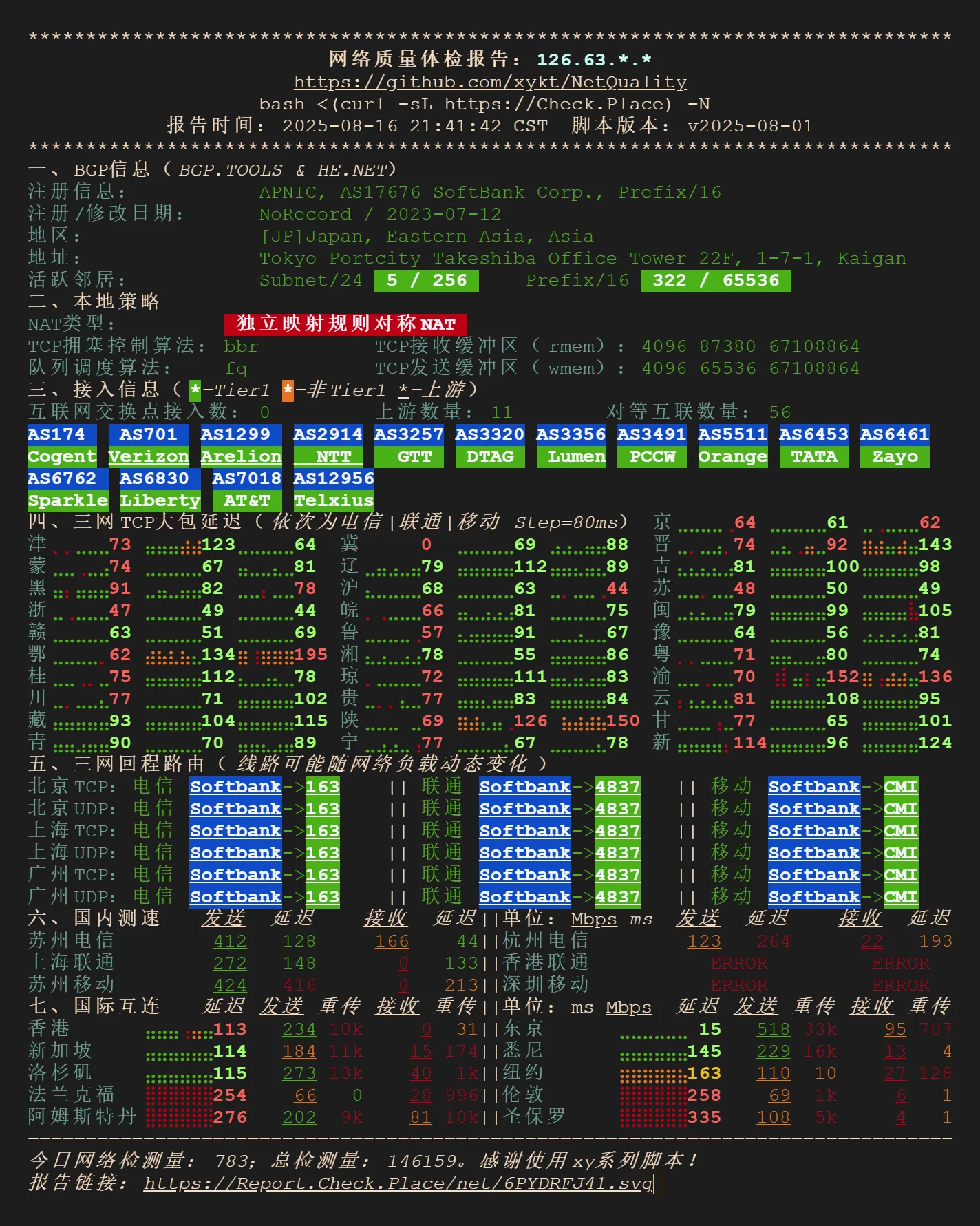Click the bbr congestion control value
This screenshot has height=1226, width=980.
(x=242, y=346)
